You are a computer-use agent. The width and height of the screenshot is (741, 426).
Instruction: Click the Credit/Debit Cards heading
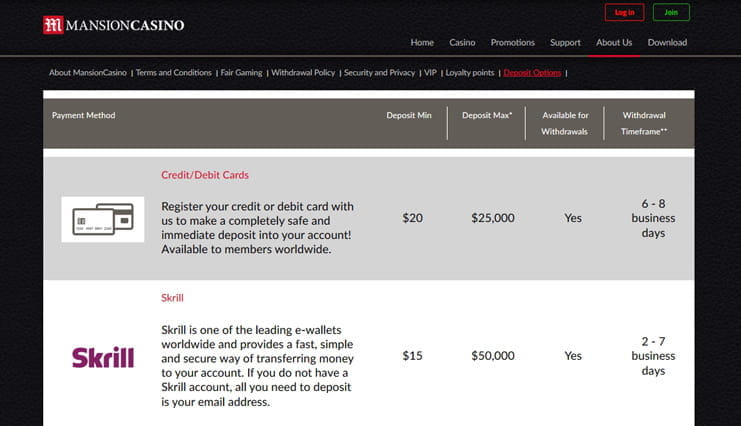[205, 175]
